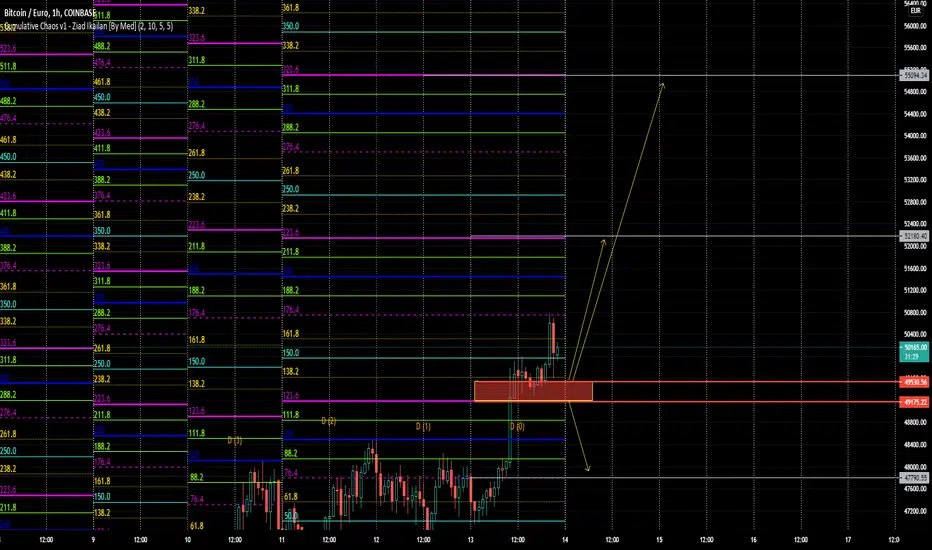
Task: Click the D (1) pivot label
Action: coord(423,426)
